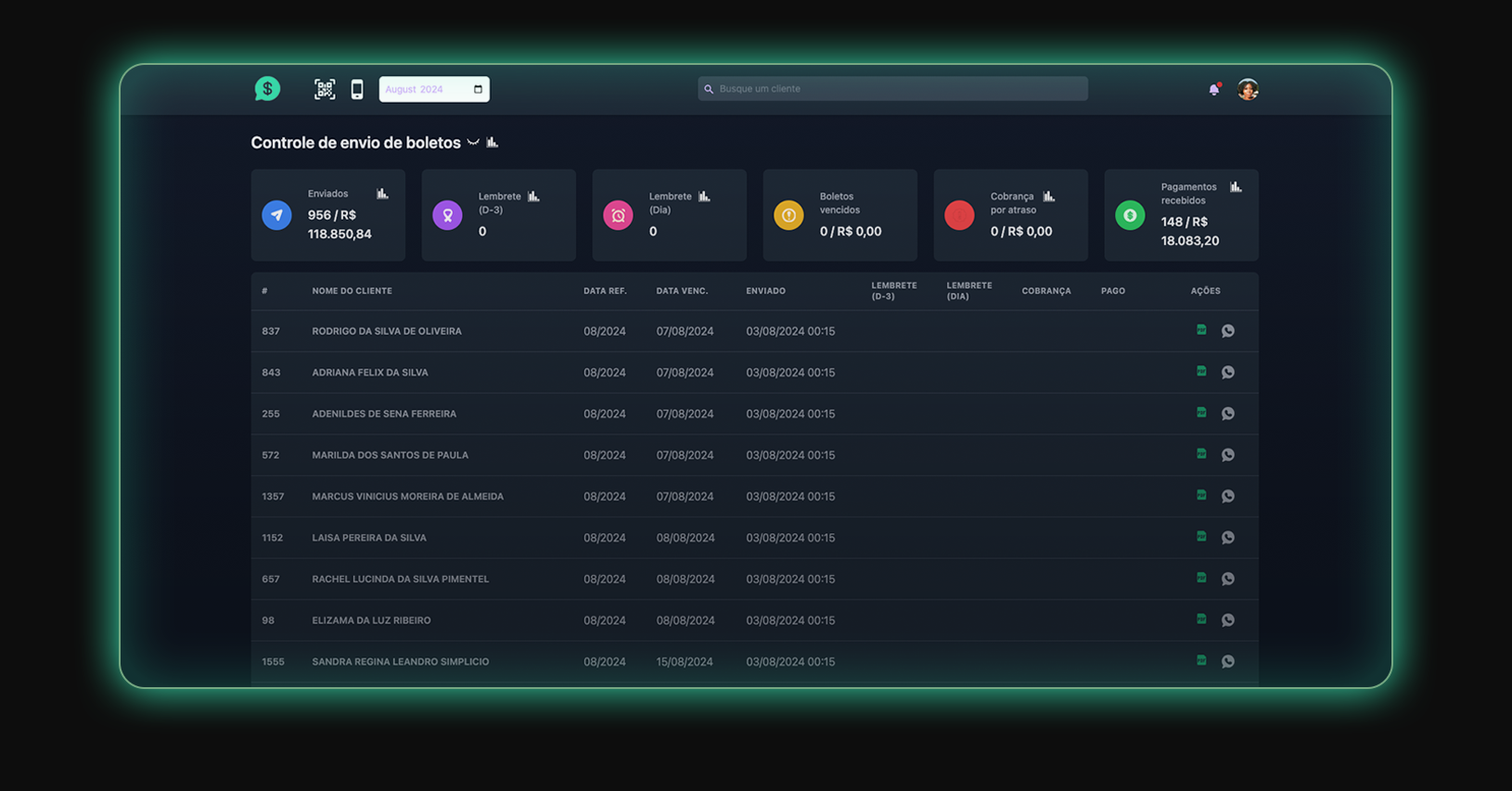The image size is (1512, 791).
Task: Click the 'PAGO' column header
Action: click(1113, 291)
